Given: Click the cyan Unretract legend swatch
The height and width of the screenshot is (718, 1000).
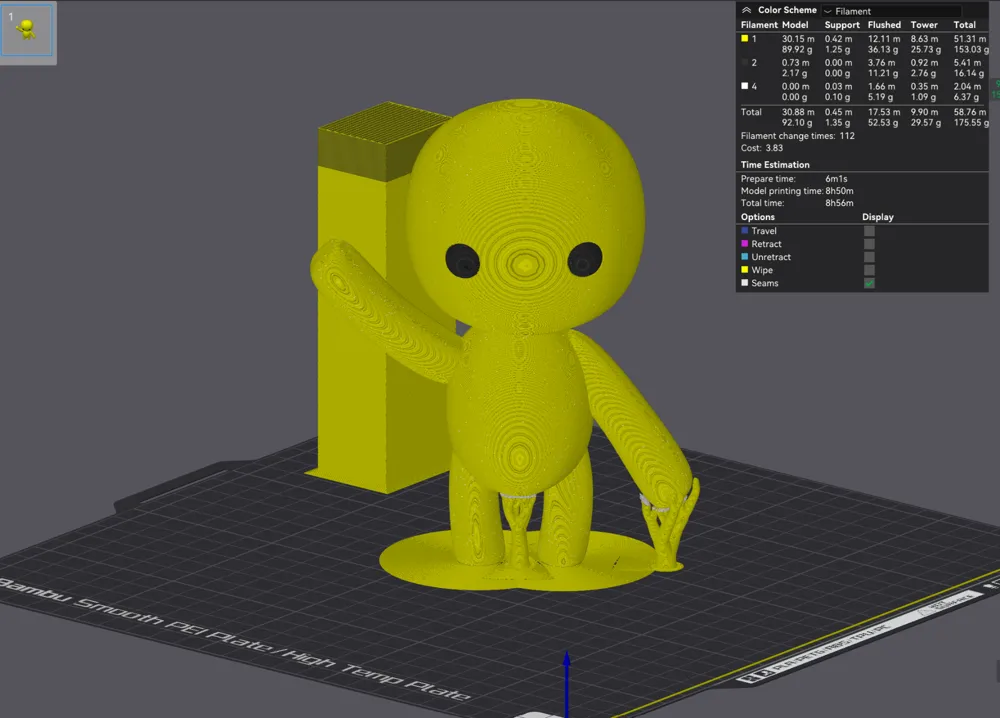Looking at the screenshot, I should coord(744,257).
